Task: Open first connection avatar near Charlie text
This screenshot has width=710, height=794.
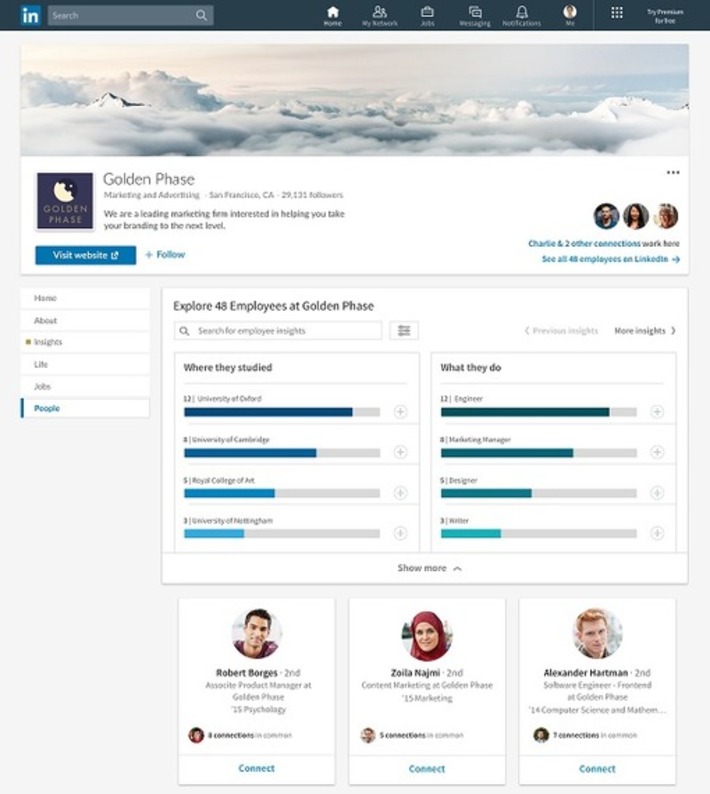Action: [x=606, y=216]
